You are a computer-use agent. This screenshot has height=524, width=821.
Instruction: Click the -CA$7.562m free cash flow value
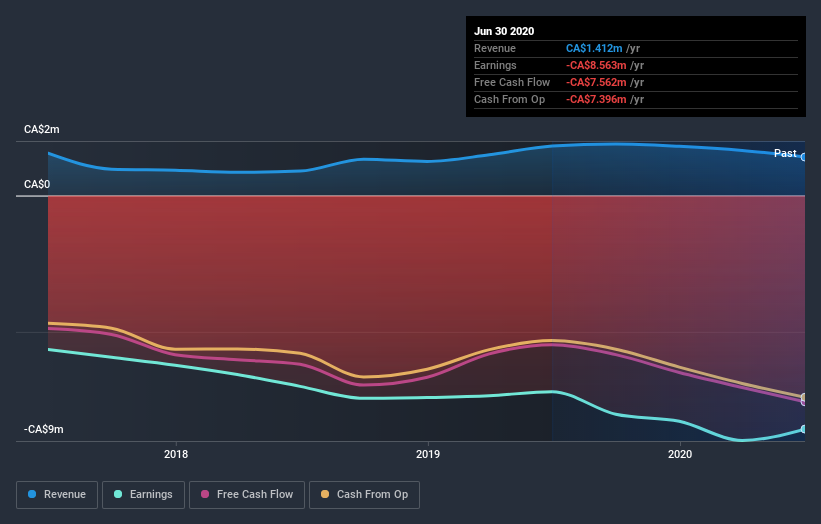(596, 82)
